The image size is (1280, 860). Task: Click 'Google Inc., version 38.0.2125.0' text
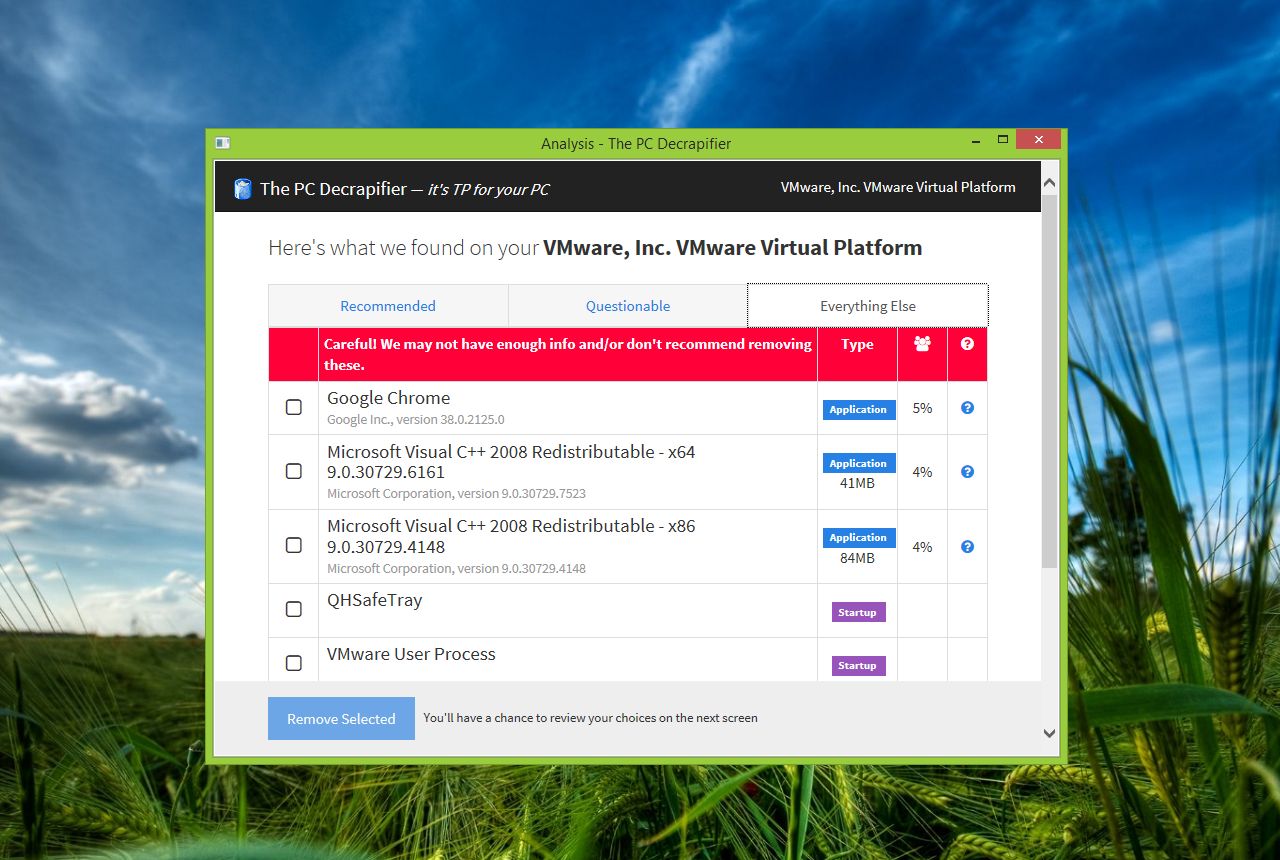click(x=416, y=420)
